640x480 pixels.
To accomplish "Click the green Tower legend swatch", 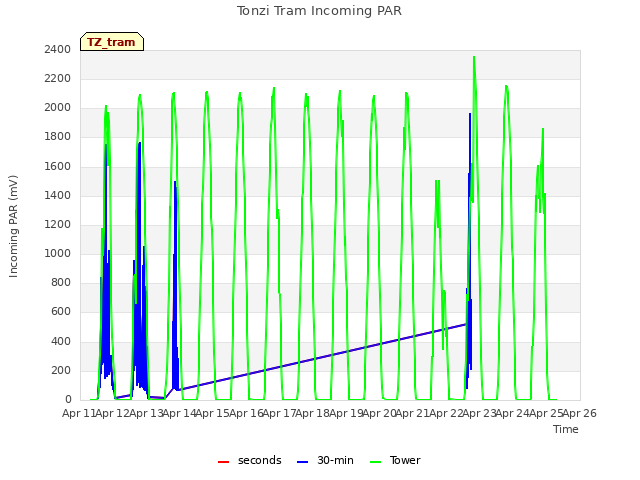I will pyautogui.click(x=375, y=462).
